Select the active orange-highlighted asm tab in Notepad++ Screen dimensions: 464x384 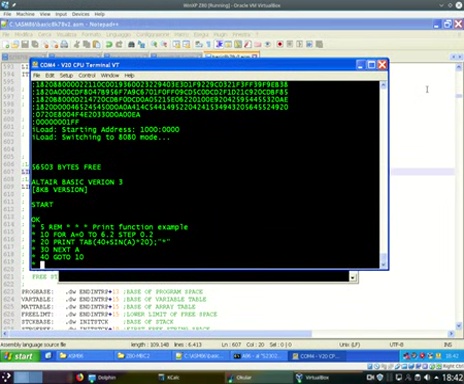point(231,56)
